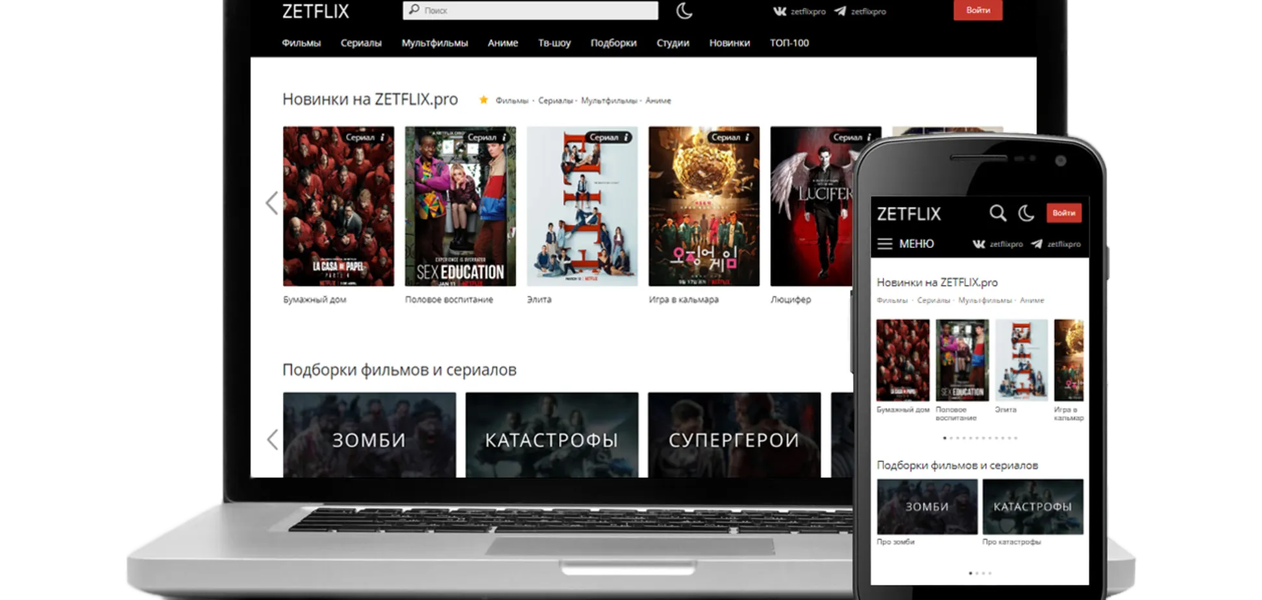Screen dimensions: 1262x600
Task: Click Про катастрофы caption on phone
Action: click(x=1012, y=542)
